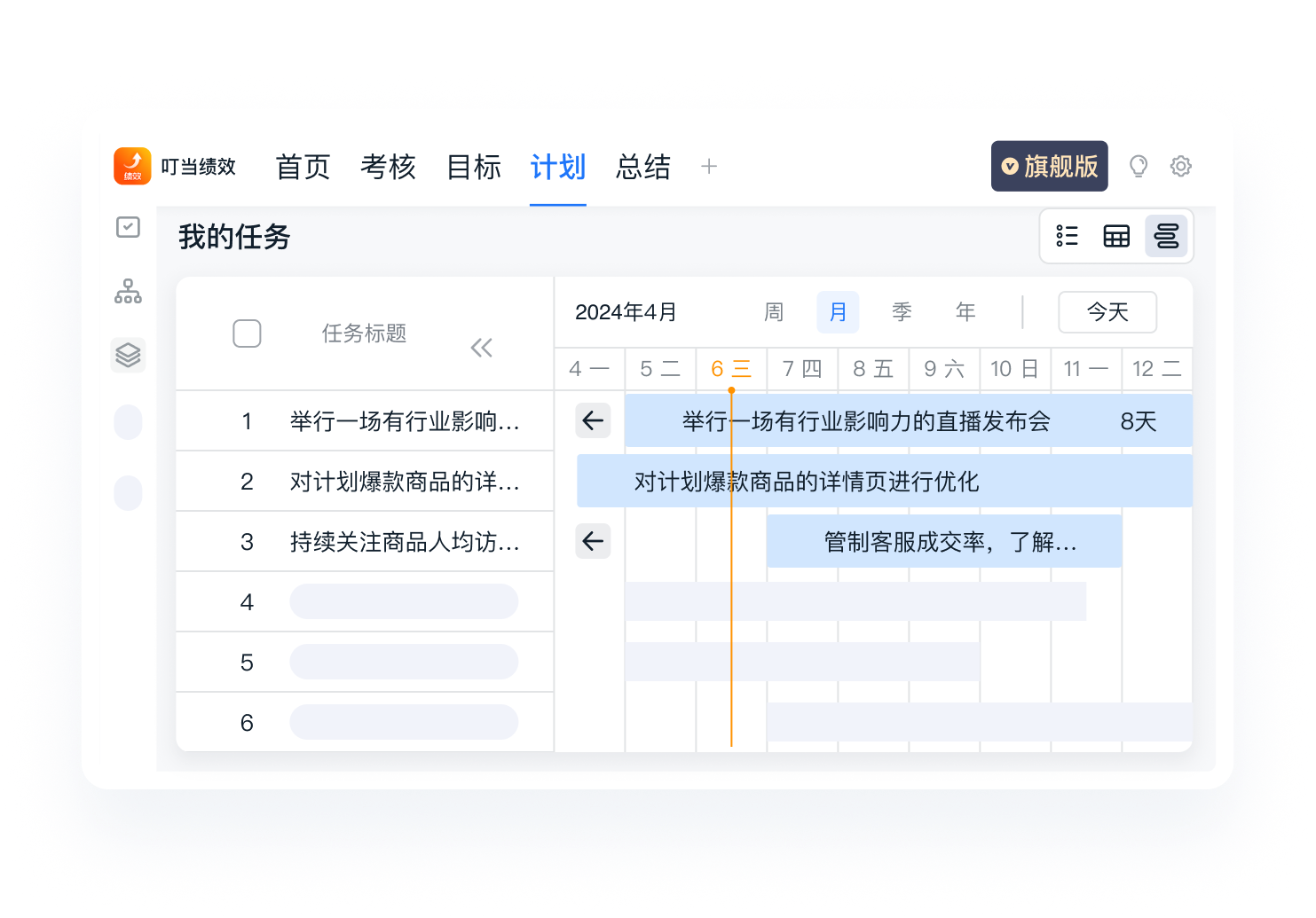Switch to list view icon
Image resolution: width=1316 pixels, height=918 pixels.
pyautogui.click(x=1068, y=236)
